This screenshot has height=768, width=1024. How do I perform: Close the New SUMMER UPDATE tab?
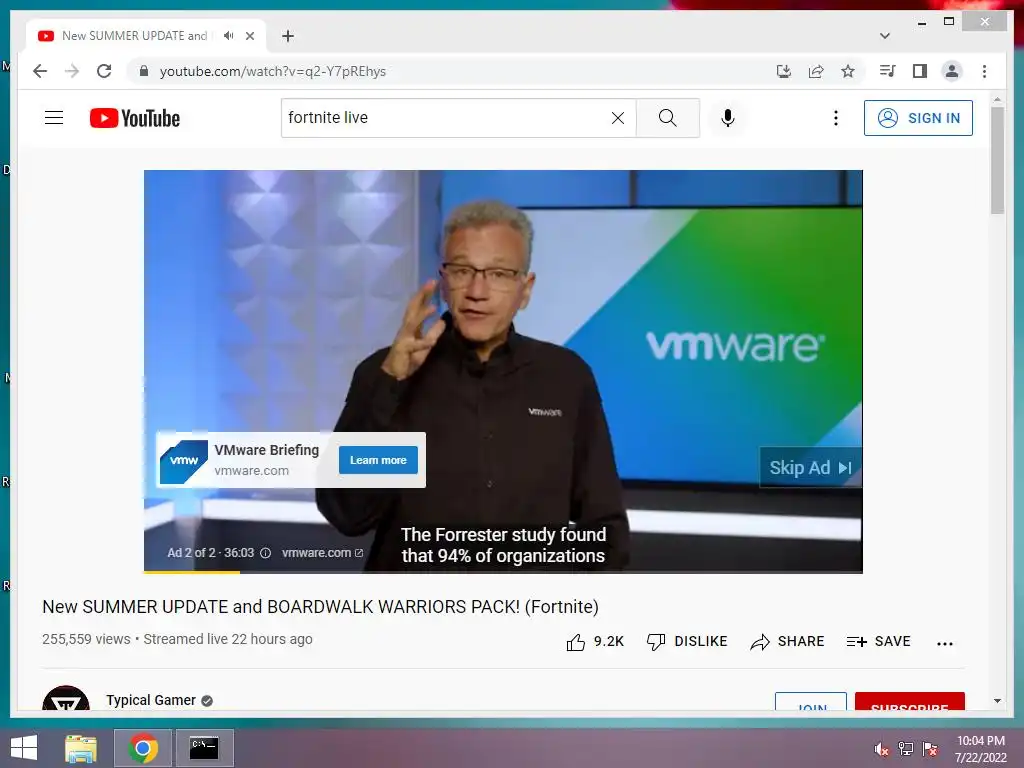pyautogui.click(x=249, y=36)
